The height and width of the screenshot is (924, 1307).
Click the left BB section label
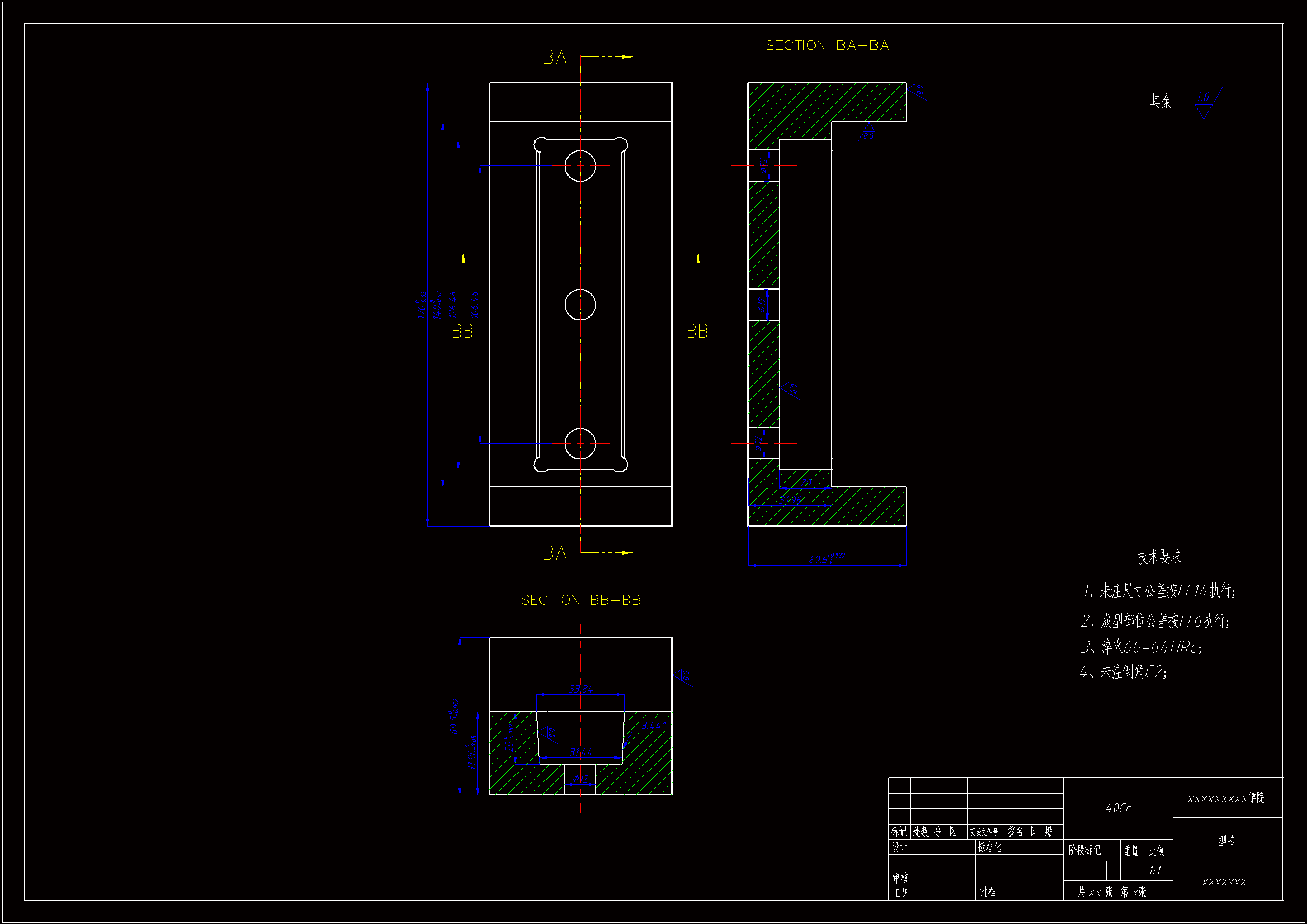[x=462, y=331]
